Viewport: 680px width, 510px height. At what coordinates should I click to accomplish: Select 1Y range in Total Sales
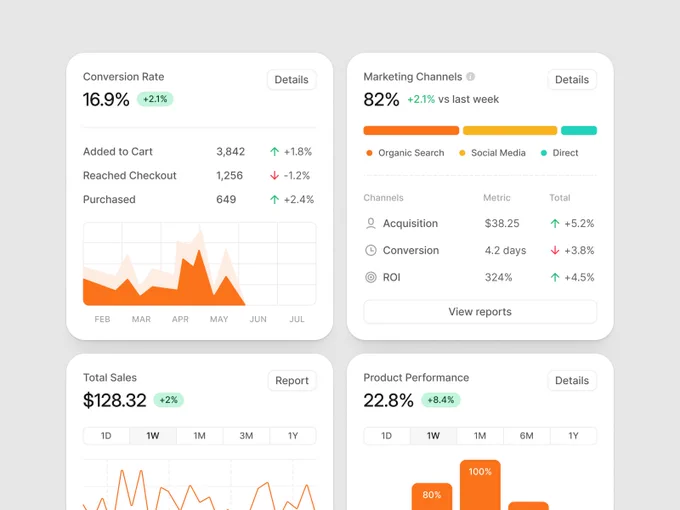tap(293, 436)
